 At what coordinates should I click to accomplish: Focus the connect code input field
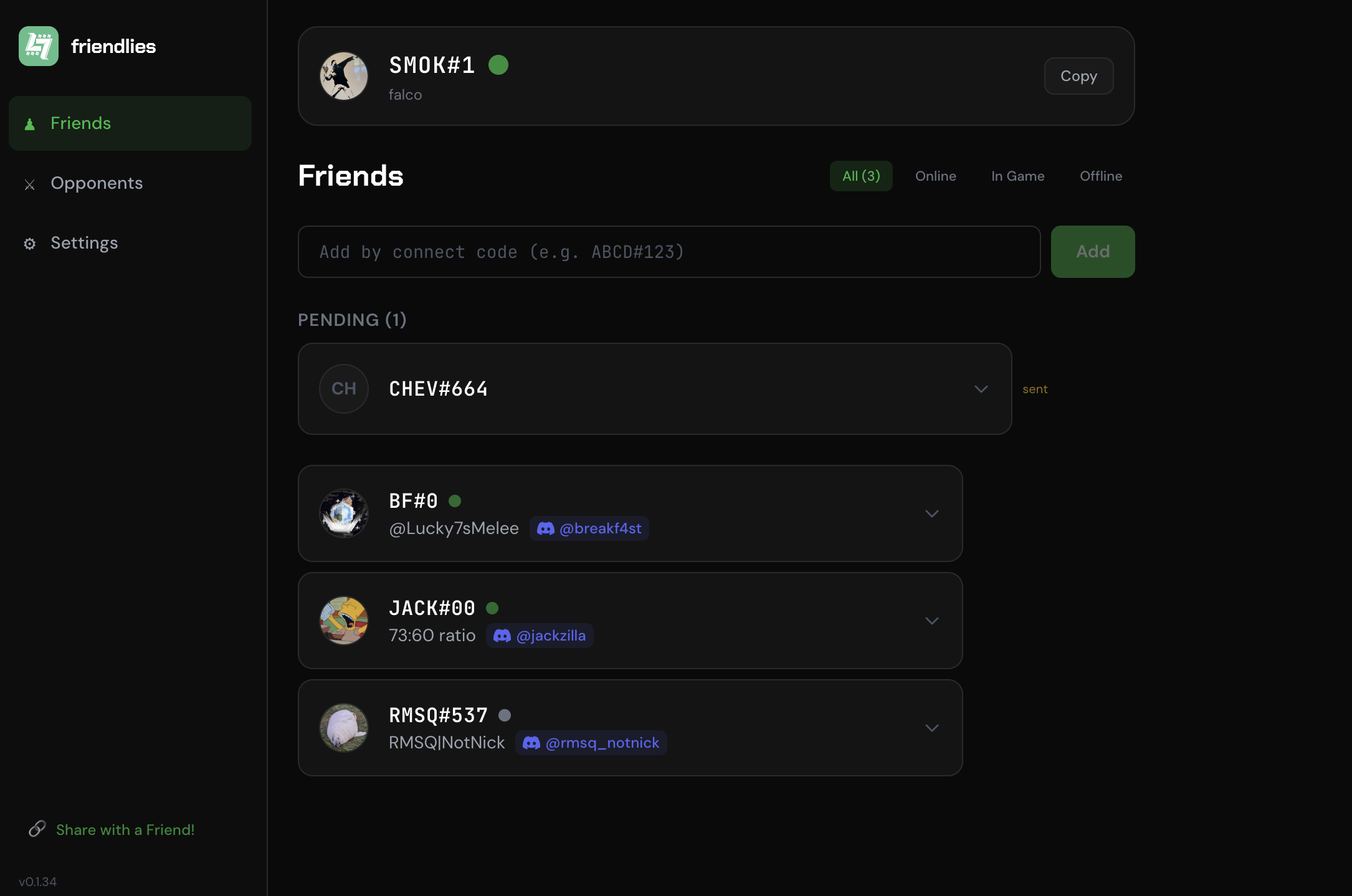[669, 252]
